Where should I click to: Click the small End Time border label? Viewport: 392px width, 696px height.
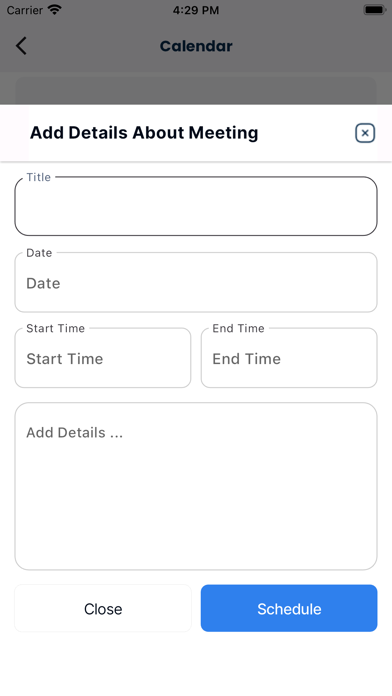click(x=238, y=328)
